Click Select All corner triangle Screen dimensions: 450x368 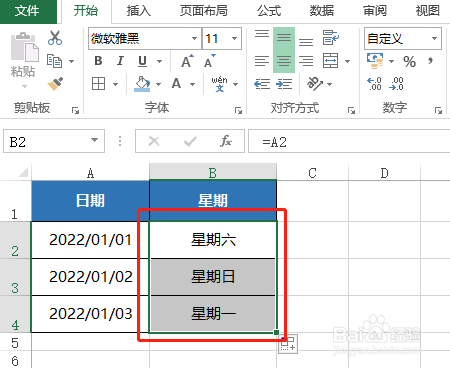[x=23, y=172]
